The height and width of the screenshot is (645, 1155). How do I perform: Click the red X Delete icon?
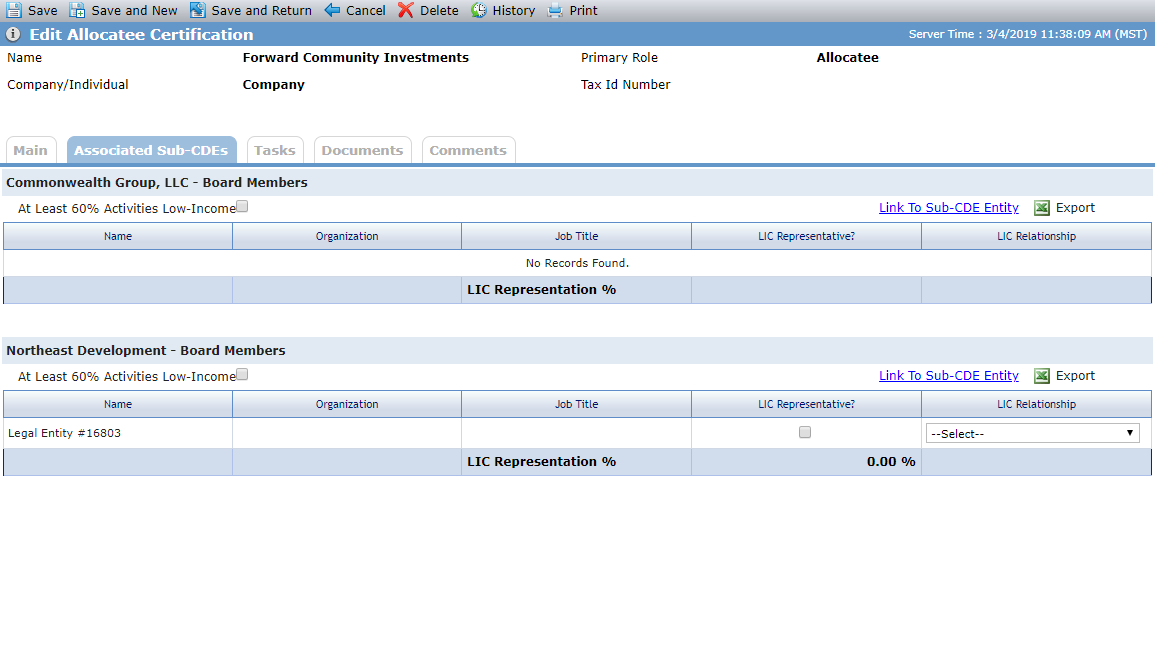click(x=406, y=10)
